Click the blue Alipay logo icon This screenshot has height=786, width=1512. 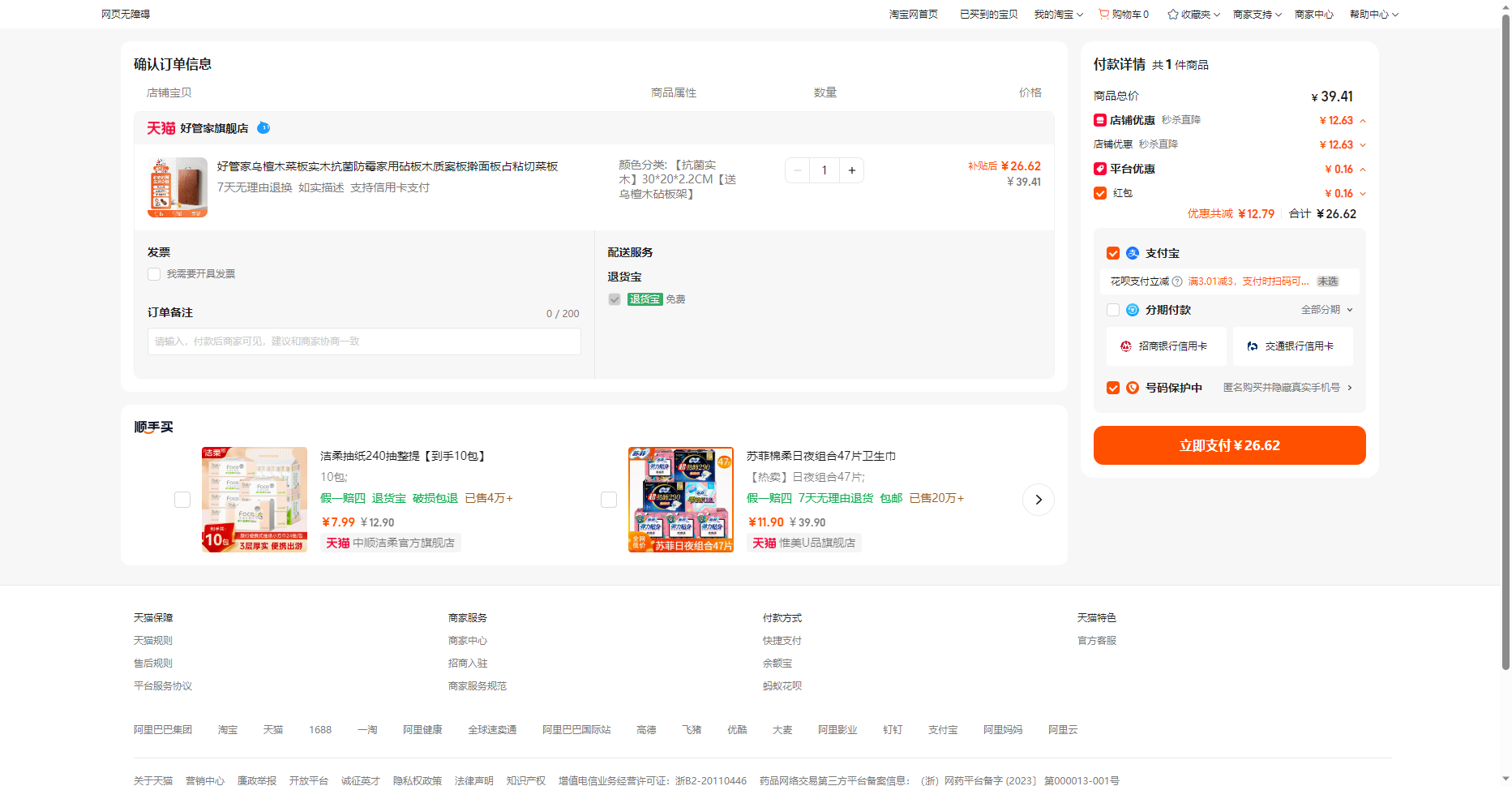1133,253
